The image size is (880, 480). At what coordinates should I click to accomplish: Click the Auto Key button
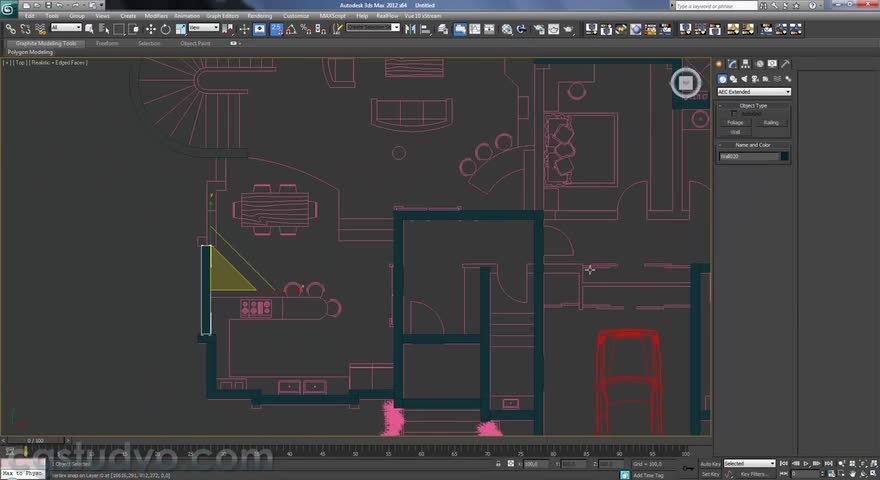pos(710,464)
